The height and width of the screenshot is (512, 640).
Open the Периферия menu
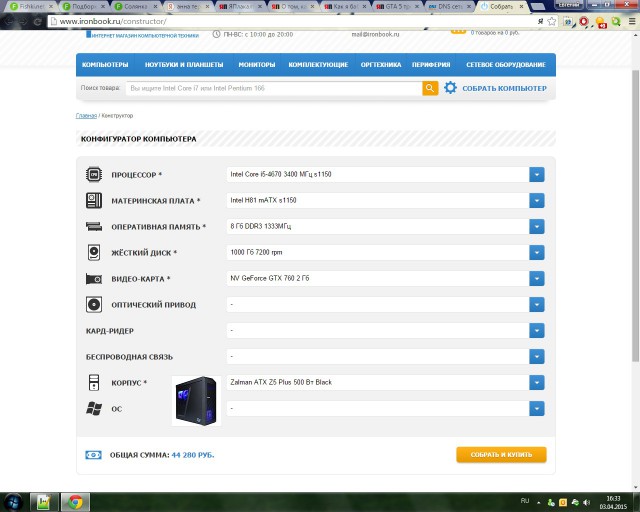(431, 65)
